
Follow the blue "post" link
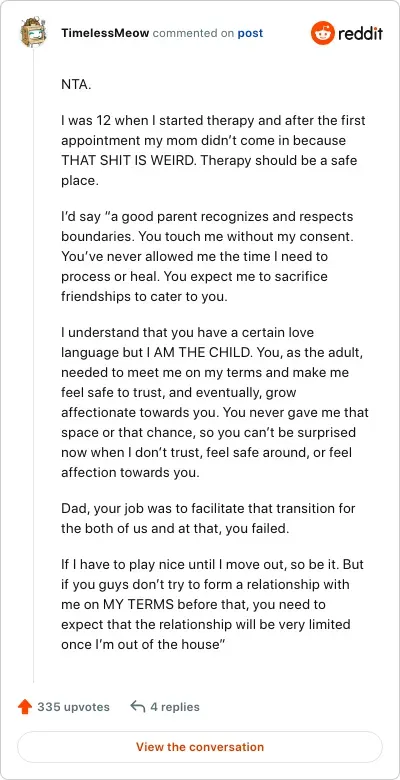pyautogui.click(x=250, y=33)
